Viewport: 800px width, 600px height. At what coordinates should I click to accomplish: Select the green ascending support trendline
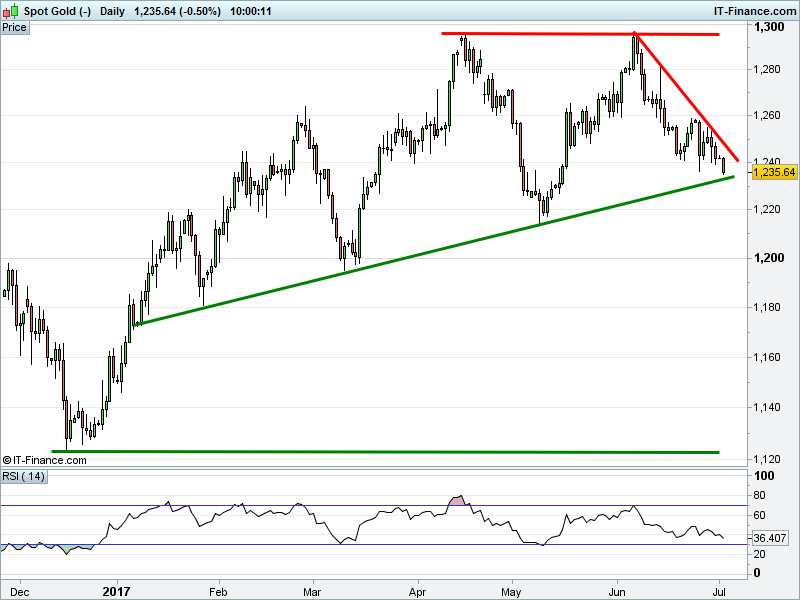434,251
